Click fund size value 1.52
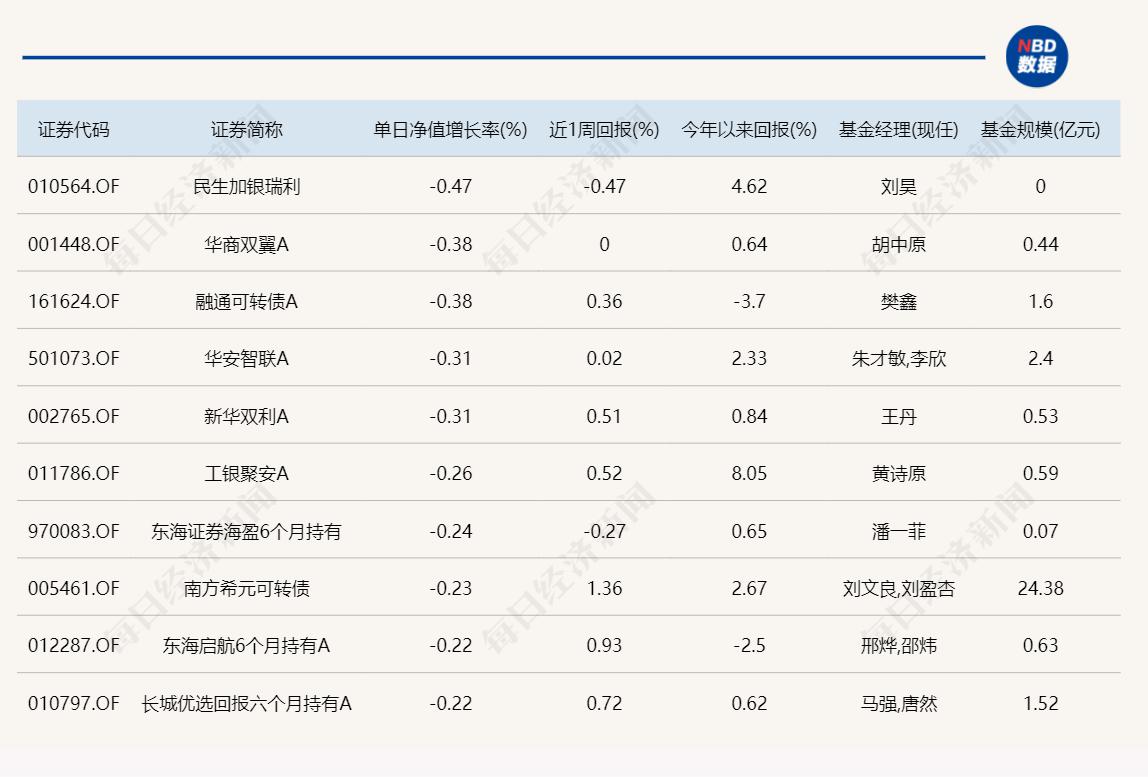 (1040, 703)
